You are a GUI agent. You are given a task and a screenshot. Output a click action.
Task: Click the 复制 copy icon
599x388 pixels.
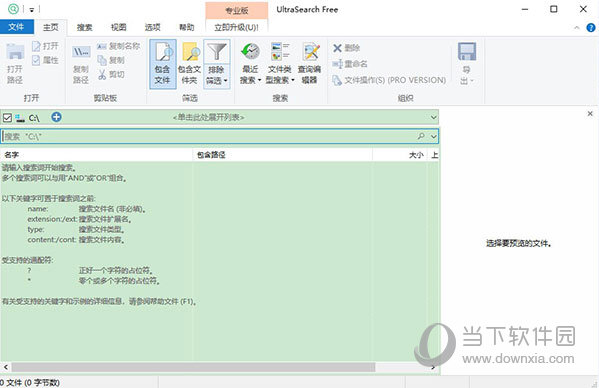(102, 60)
